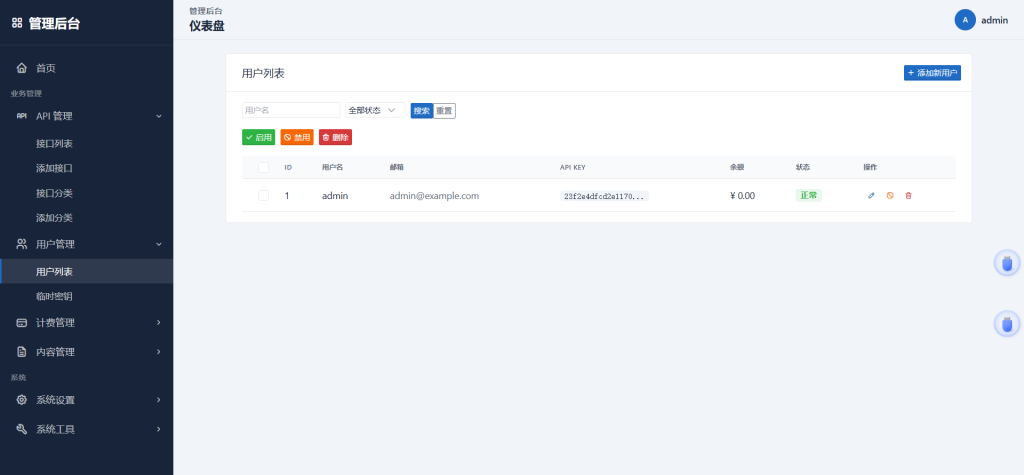Open the home icon labeled 首页
1024x475 pixels.
(x=22, y=68)
